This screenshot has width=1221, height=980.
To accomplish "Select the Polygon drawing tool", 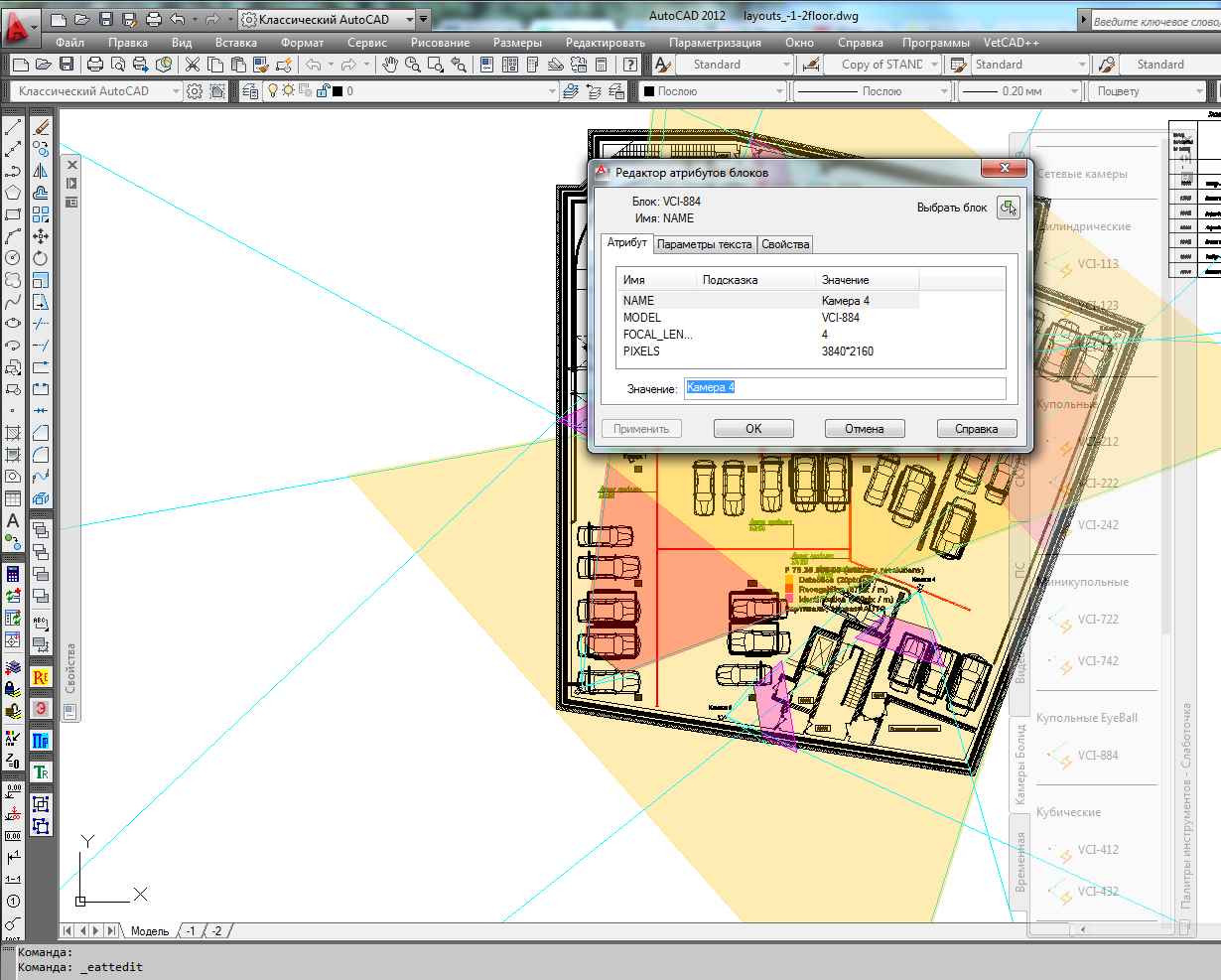I will click(13, 193).
